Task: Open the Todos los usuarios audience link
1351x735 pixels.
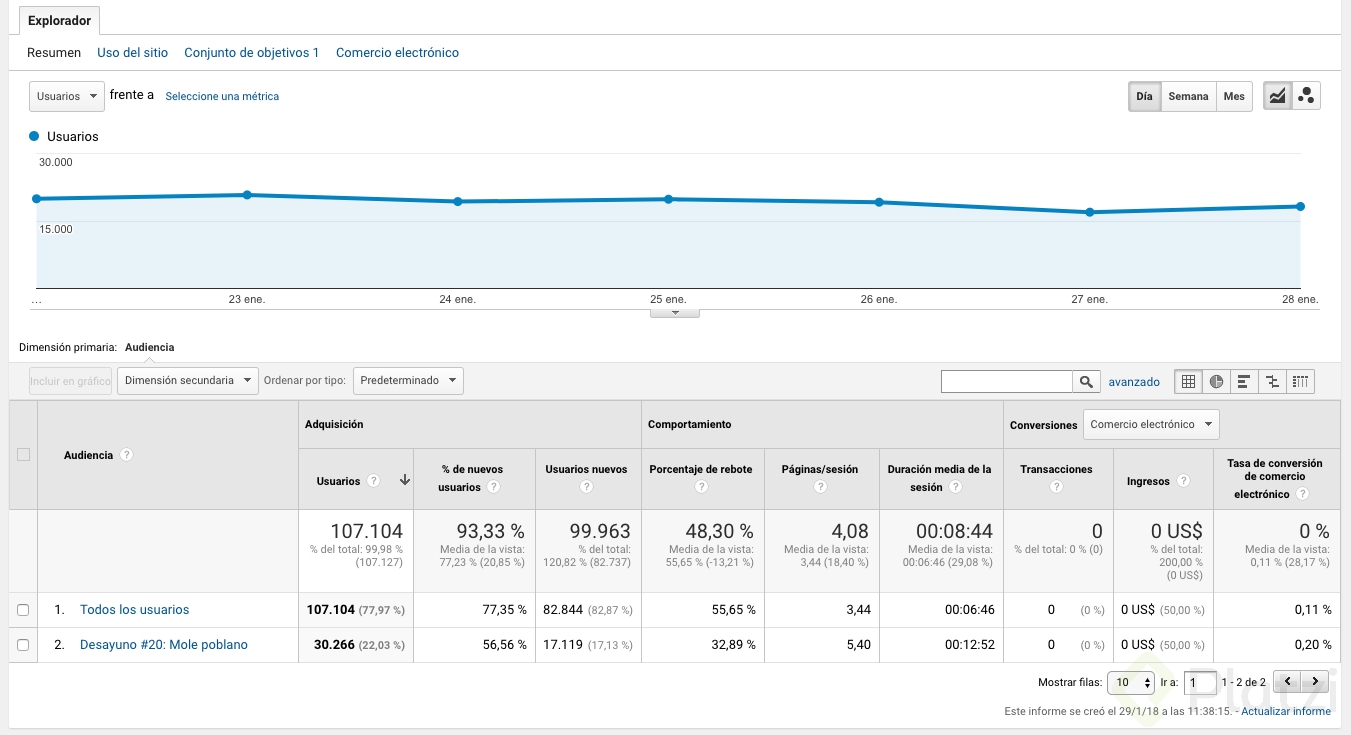Action: (135, 610)
